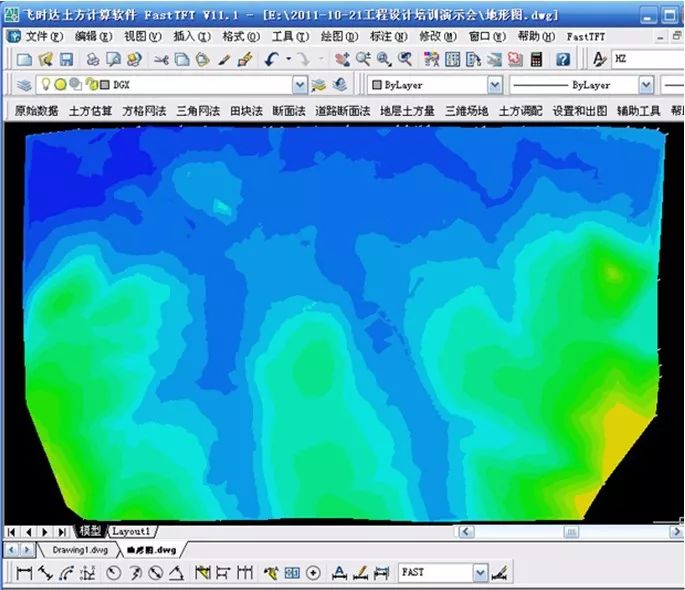Viewport: 685px width, 590px height.
Task: Click the Center Mark tool icon
Action: click(313, 573)
